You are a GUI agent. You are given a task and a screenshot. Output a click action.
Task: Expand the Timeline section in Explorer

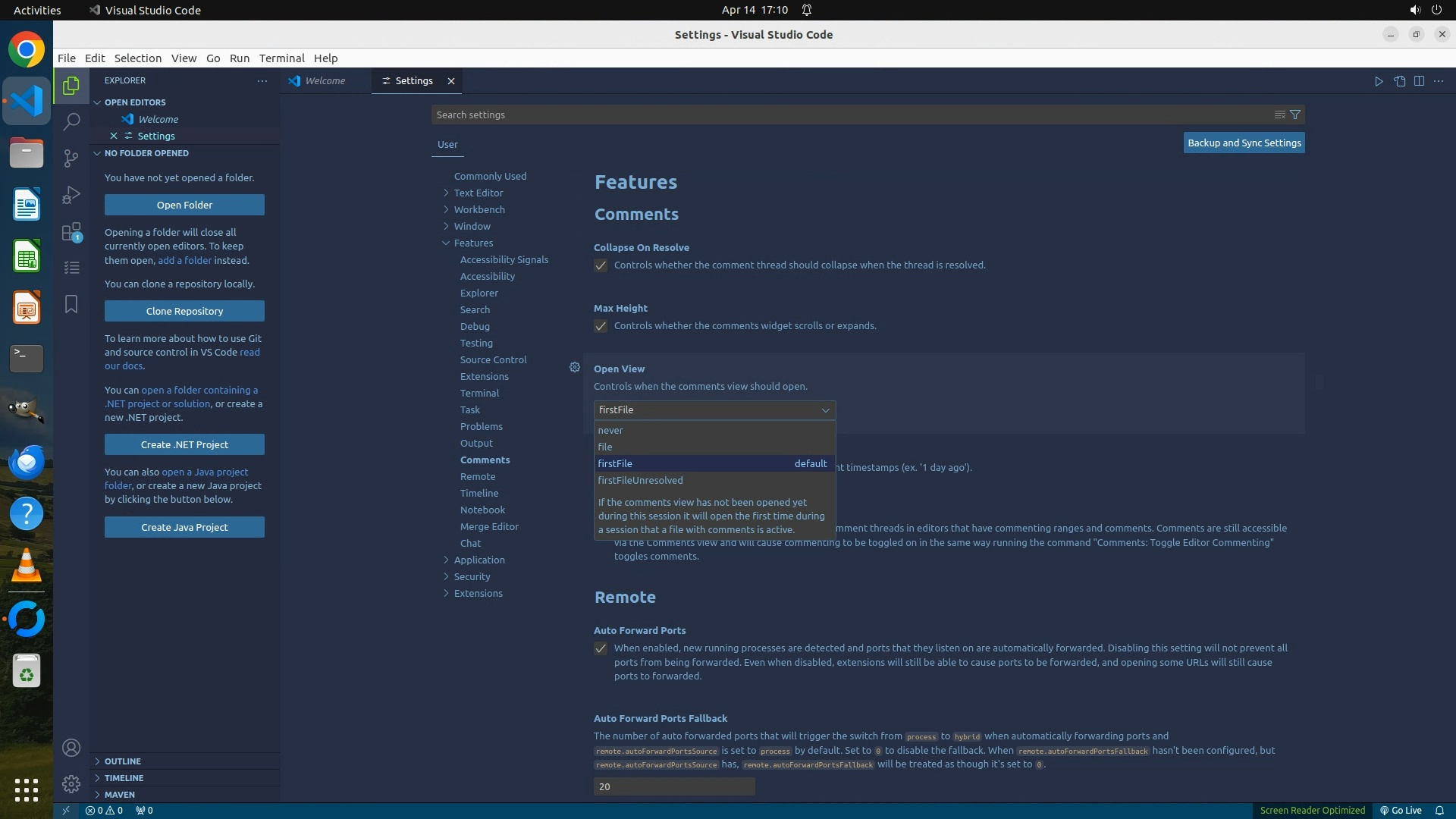124,777
